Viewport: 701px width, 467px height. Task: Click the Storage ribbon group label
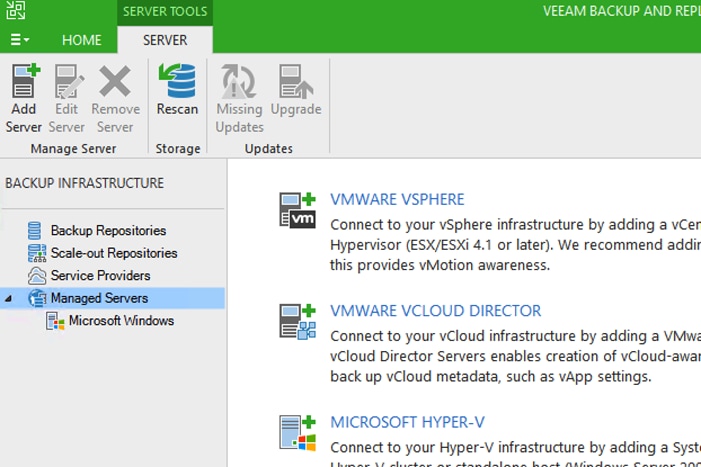coord(178,148)
